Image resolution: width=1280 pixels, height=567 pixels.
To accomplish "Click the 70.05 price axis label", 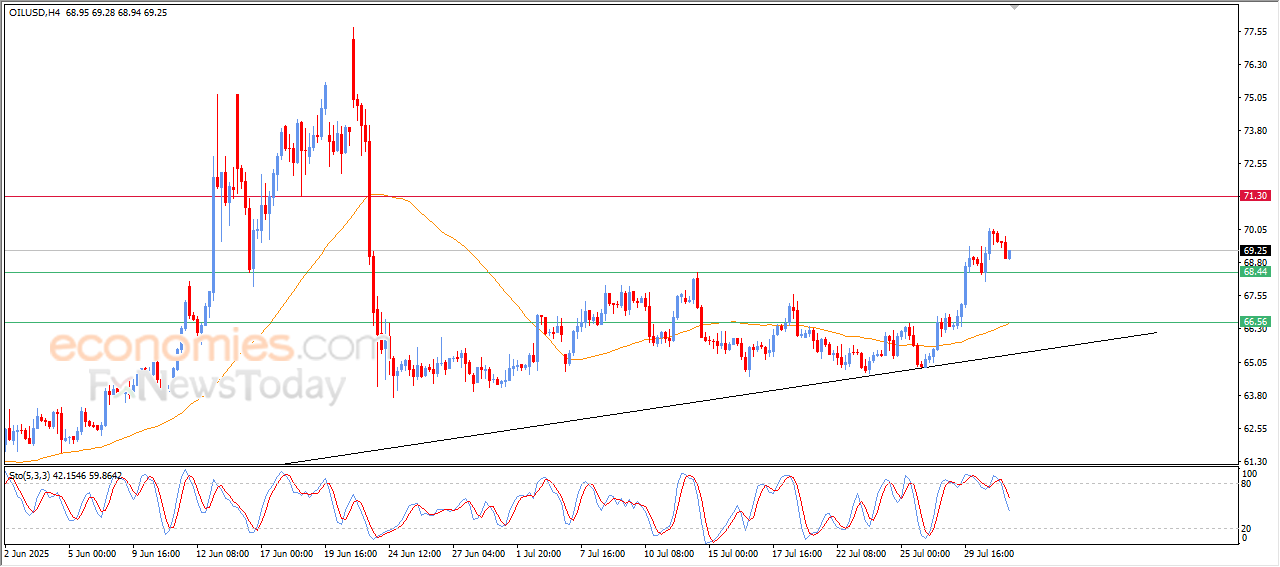I will coord(1255,229).
